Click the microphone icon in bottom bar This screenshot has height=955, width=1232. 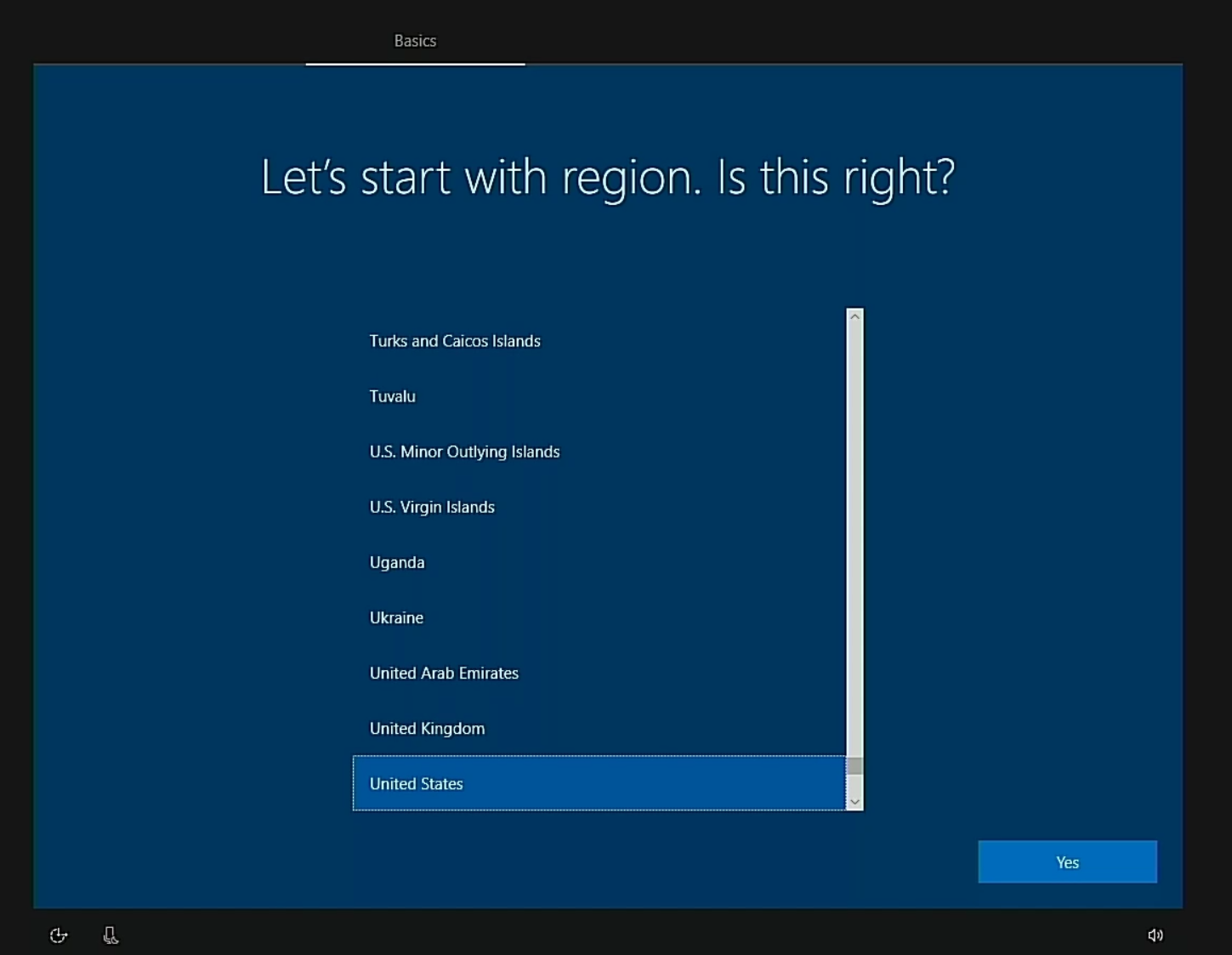[x=111, y=935]
